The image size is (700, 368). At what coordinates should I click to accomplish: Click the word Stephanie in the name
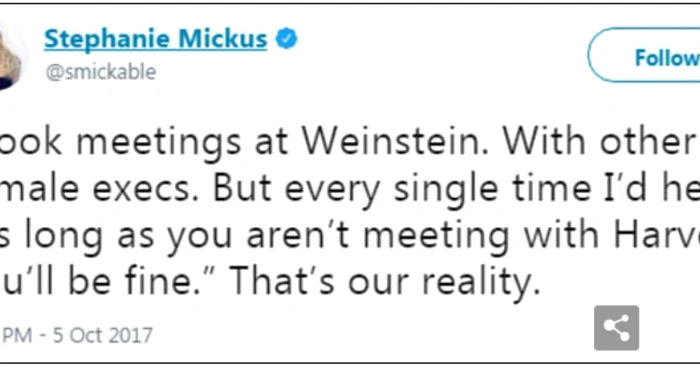(x=107, y=38)
